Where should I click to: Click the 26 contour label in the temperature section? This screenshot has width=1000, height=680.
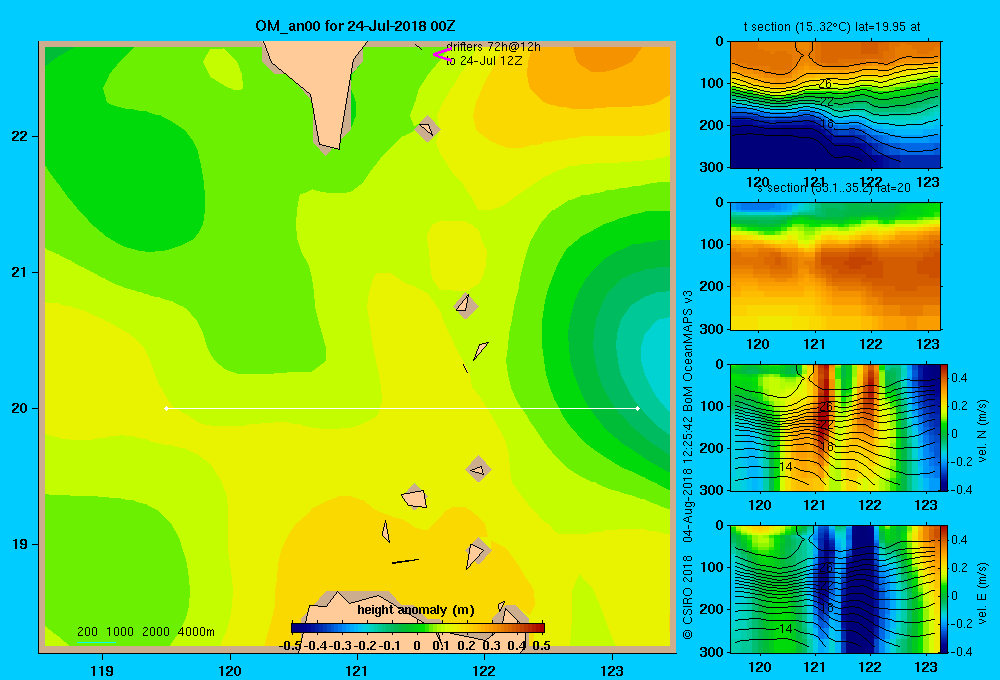point(825,84)
